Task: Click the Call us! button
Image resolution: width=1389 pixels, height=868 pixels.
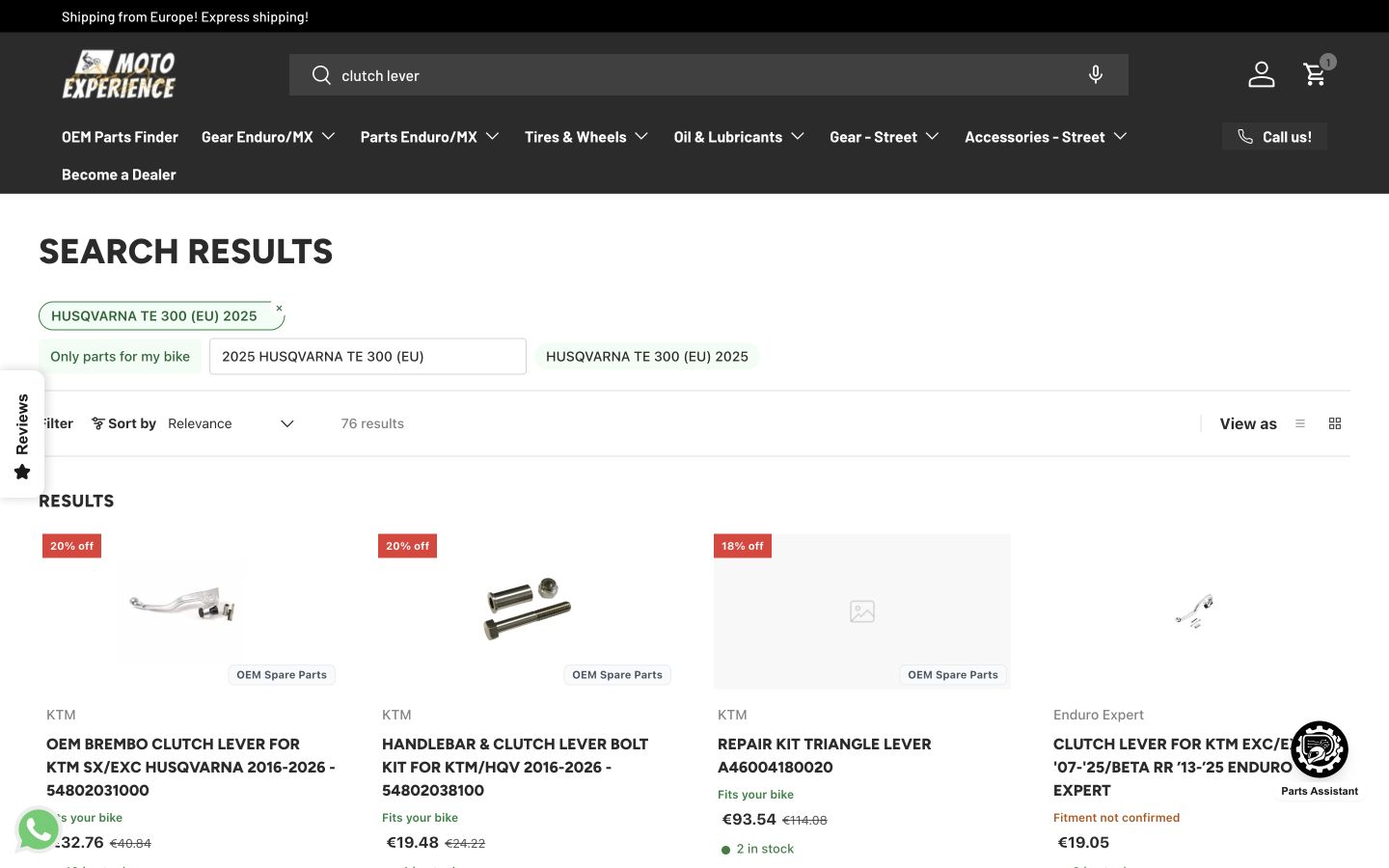Action: (x=1274, y=137)
